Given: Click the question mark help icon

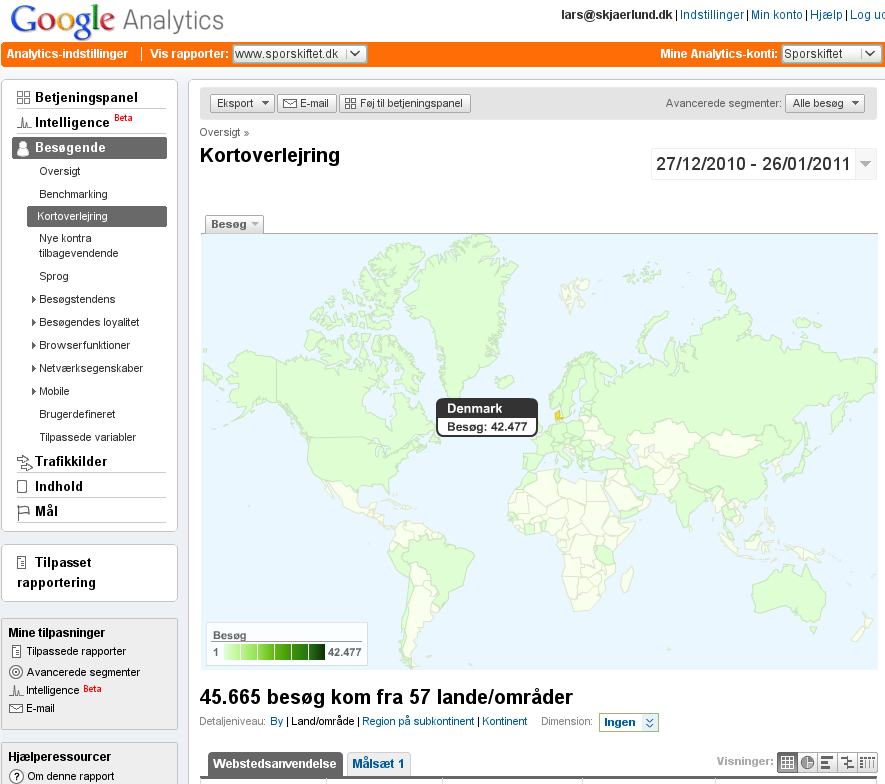Looking at the screenshot, I should pos(17,777).
